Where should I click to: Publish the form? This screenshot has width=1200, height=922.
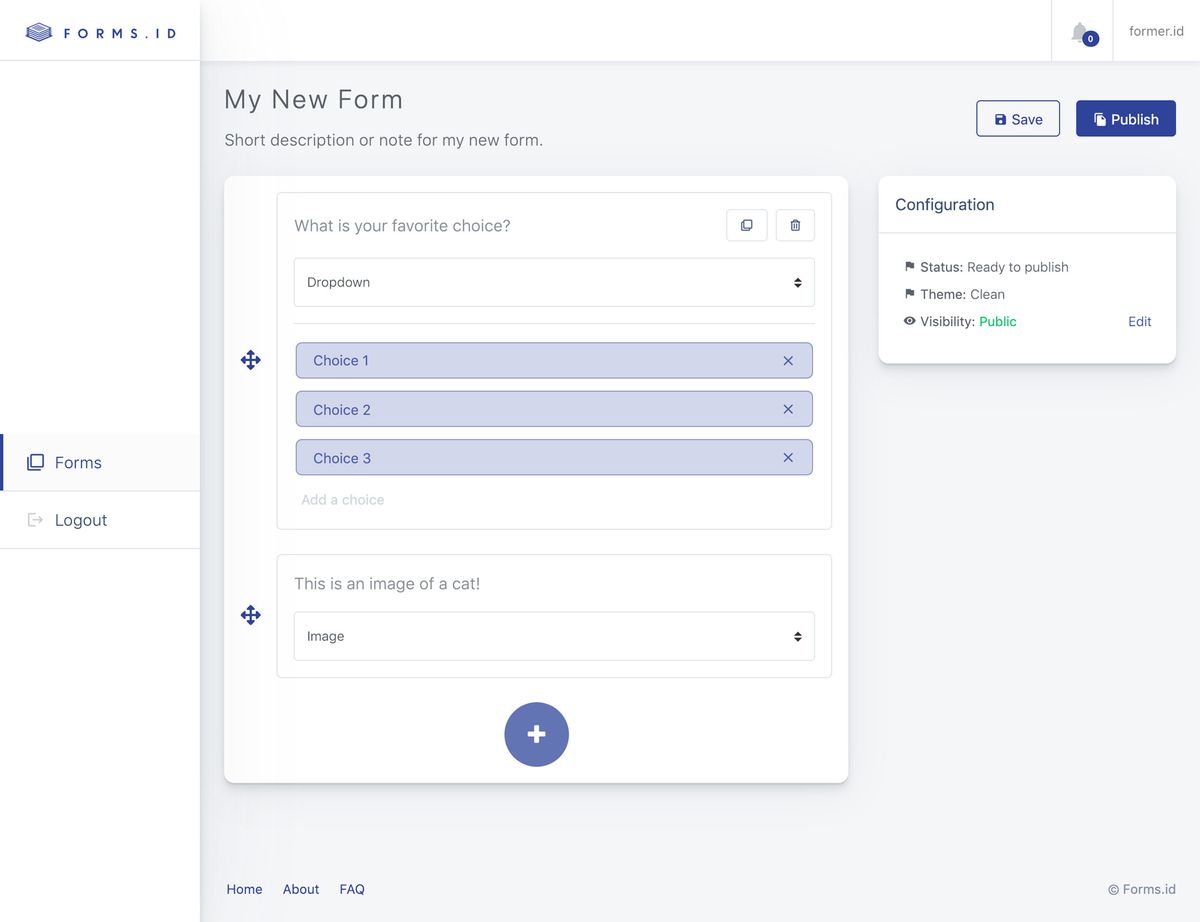1125,118
